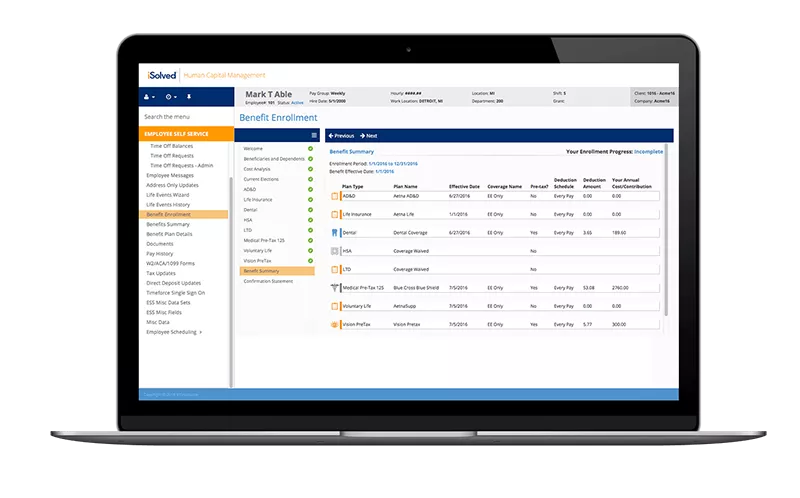
Task: Open Life Events Wizard in sidebar
Action: click(168, 195)
